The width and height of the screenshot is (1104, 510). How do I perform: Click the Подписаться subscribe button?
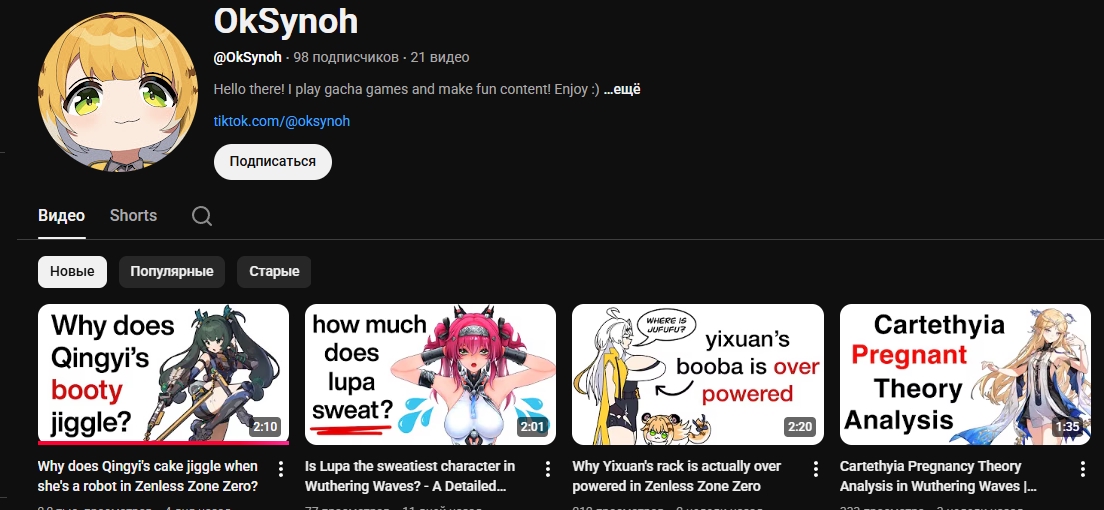[272, 161]
